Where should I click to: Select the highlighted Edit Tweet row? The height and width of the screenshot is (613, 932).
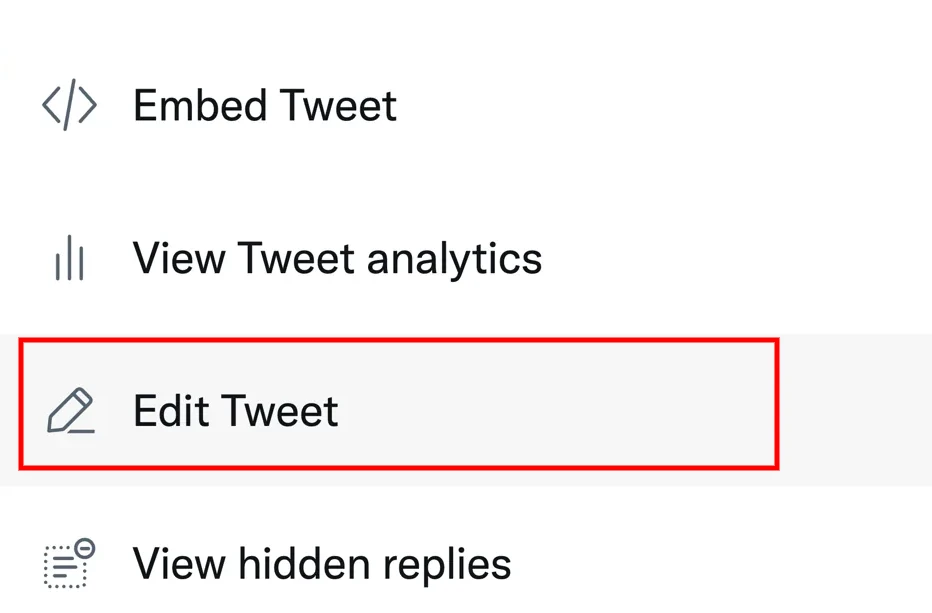(x=398, y=404)
